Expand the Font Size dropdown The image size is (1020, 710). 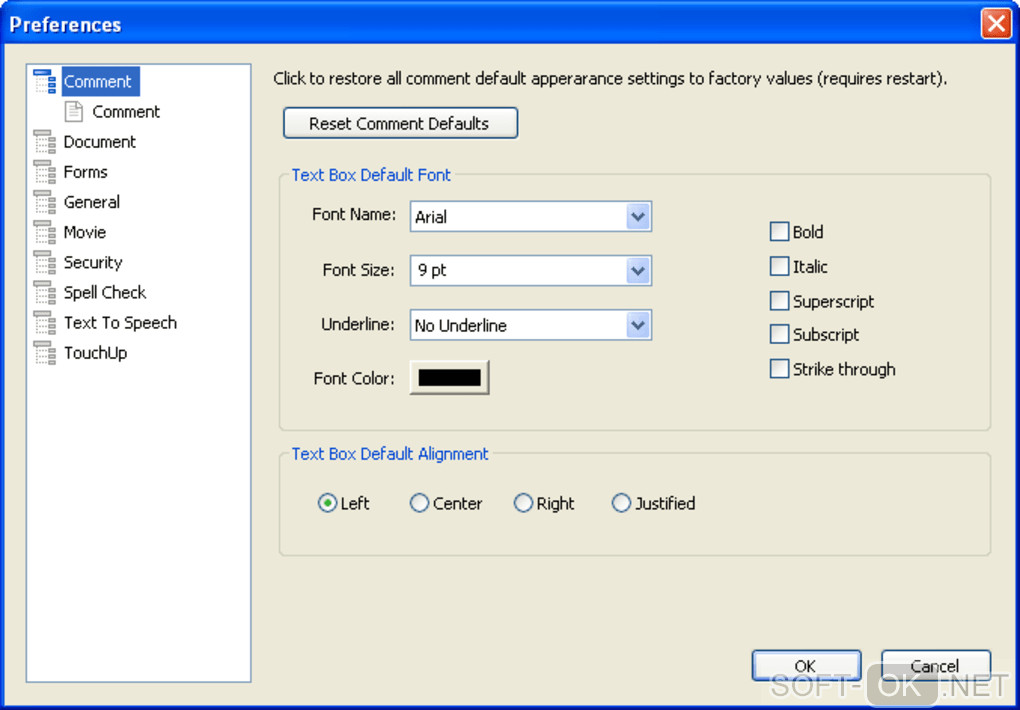[x=638, y=270]
